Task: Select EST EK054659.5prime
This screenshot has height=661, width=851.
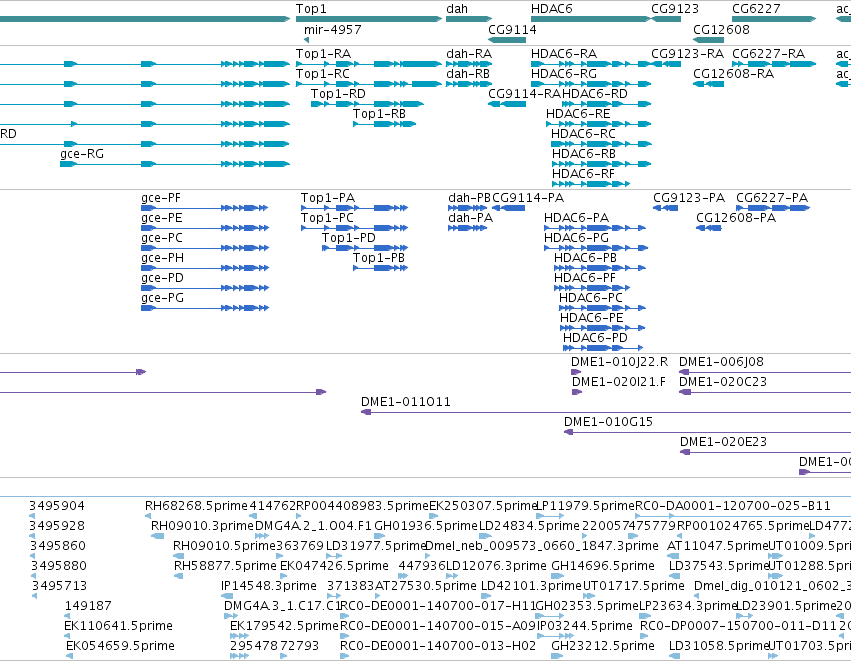Action: click(x=69, y=656)
